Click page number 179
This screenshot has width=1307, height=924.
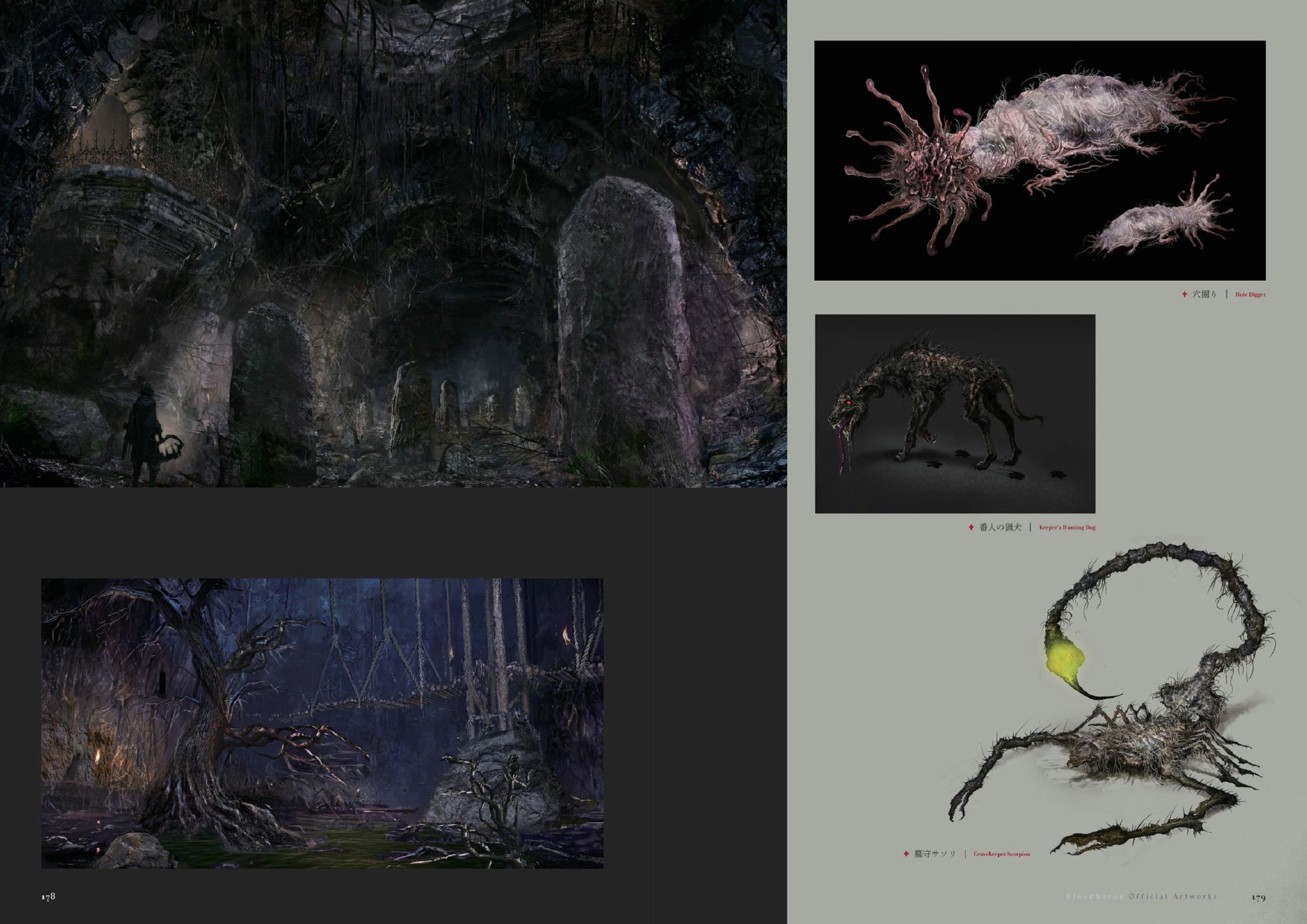[1258, 897]
